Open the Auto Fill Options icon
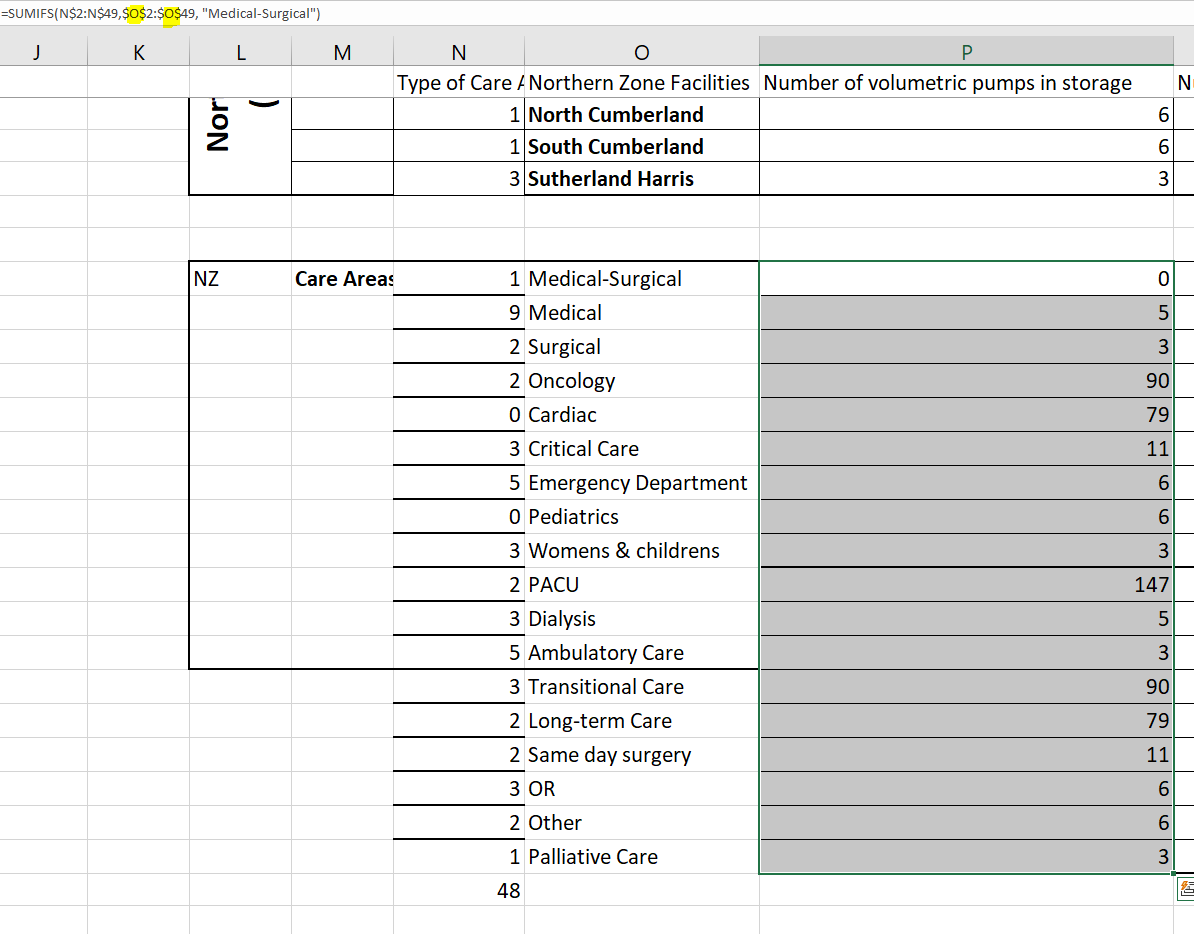This screenshot has height=934, width=1194. tap(1186, 888)
